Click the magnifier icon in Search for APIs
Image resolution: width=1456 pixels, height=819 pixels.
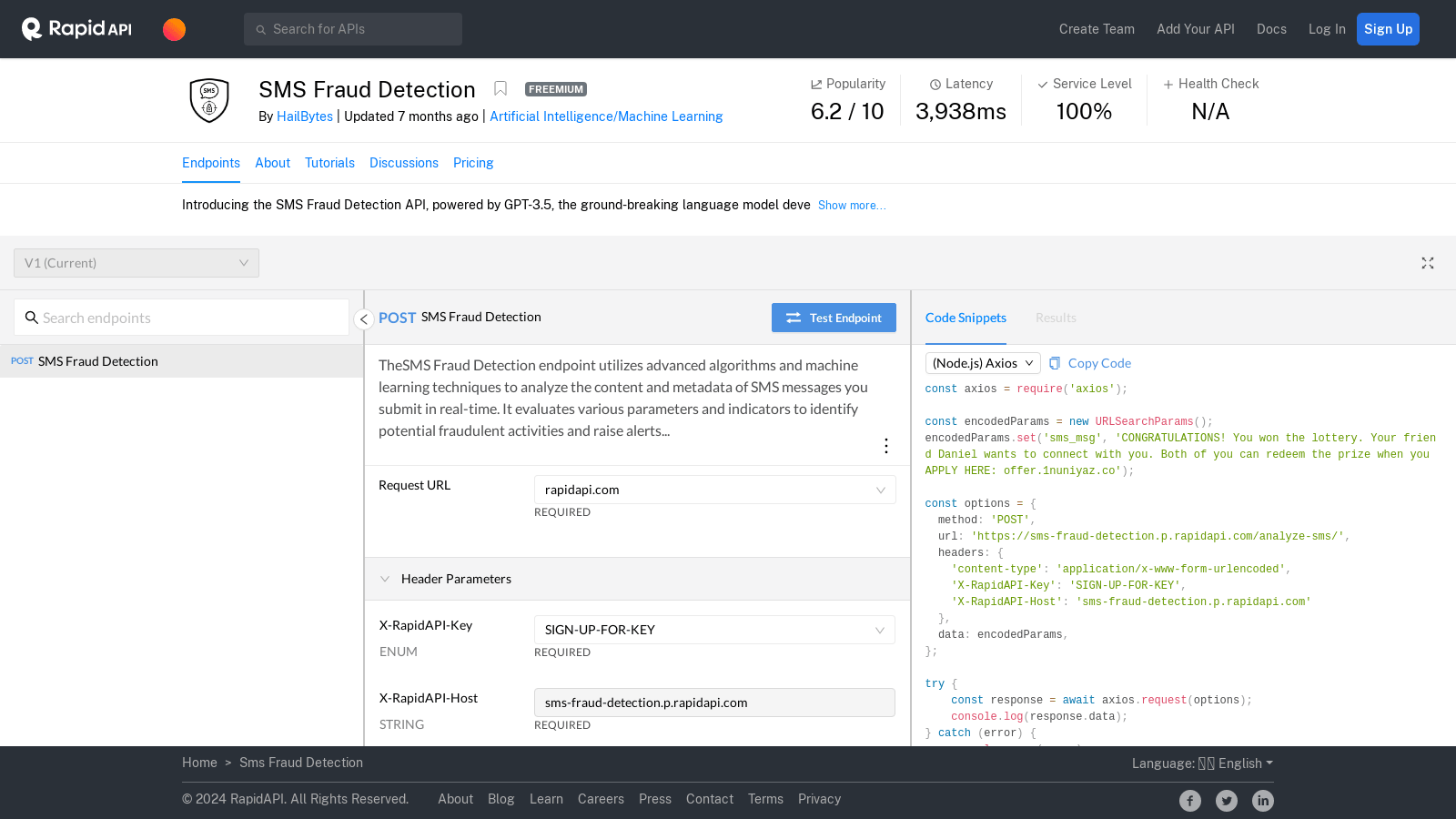[x=260, y=29]
